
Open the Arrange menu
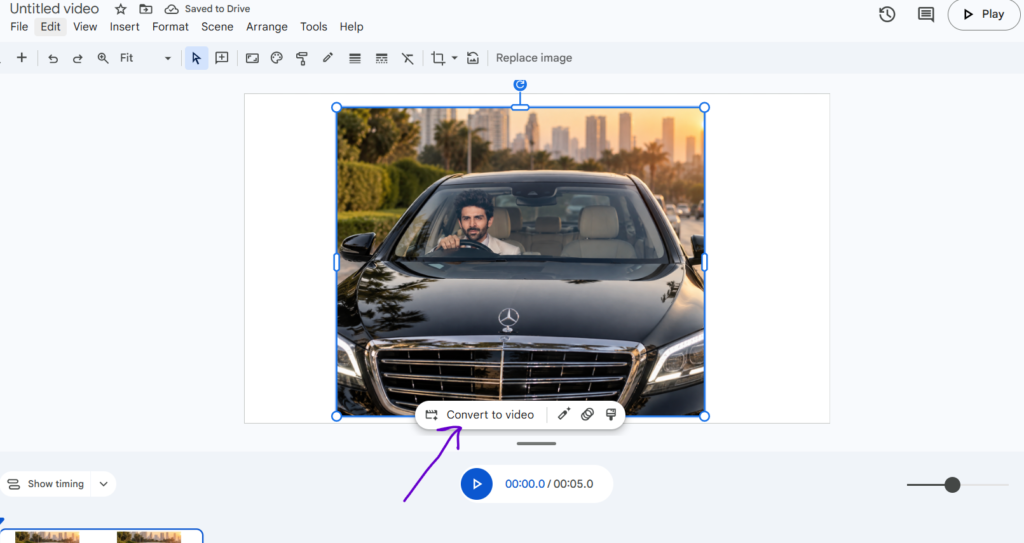[266, 27]
